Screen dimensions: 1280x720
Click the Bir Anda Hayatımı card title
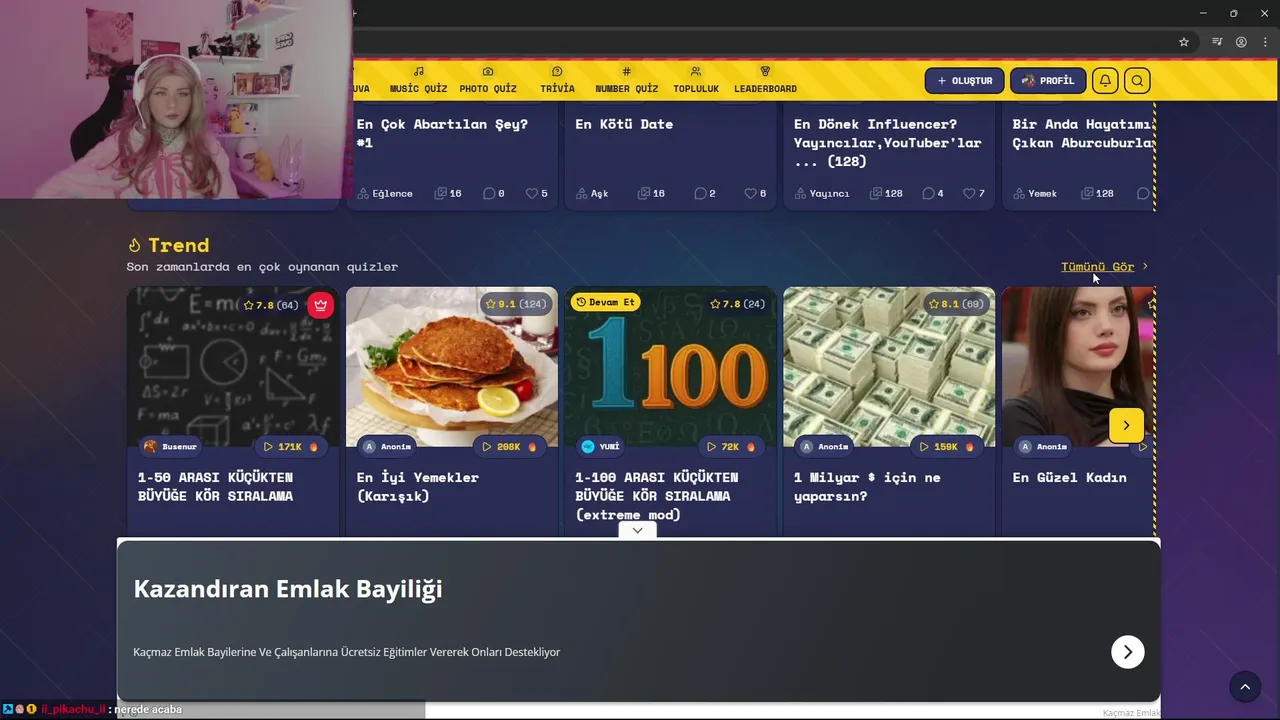[x=1083, y=133]
